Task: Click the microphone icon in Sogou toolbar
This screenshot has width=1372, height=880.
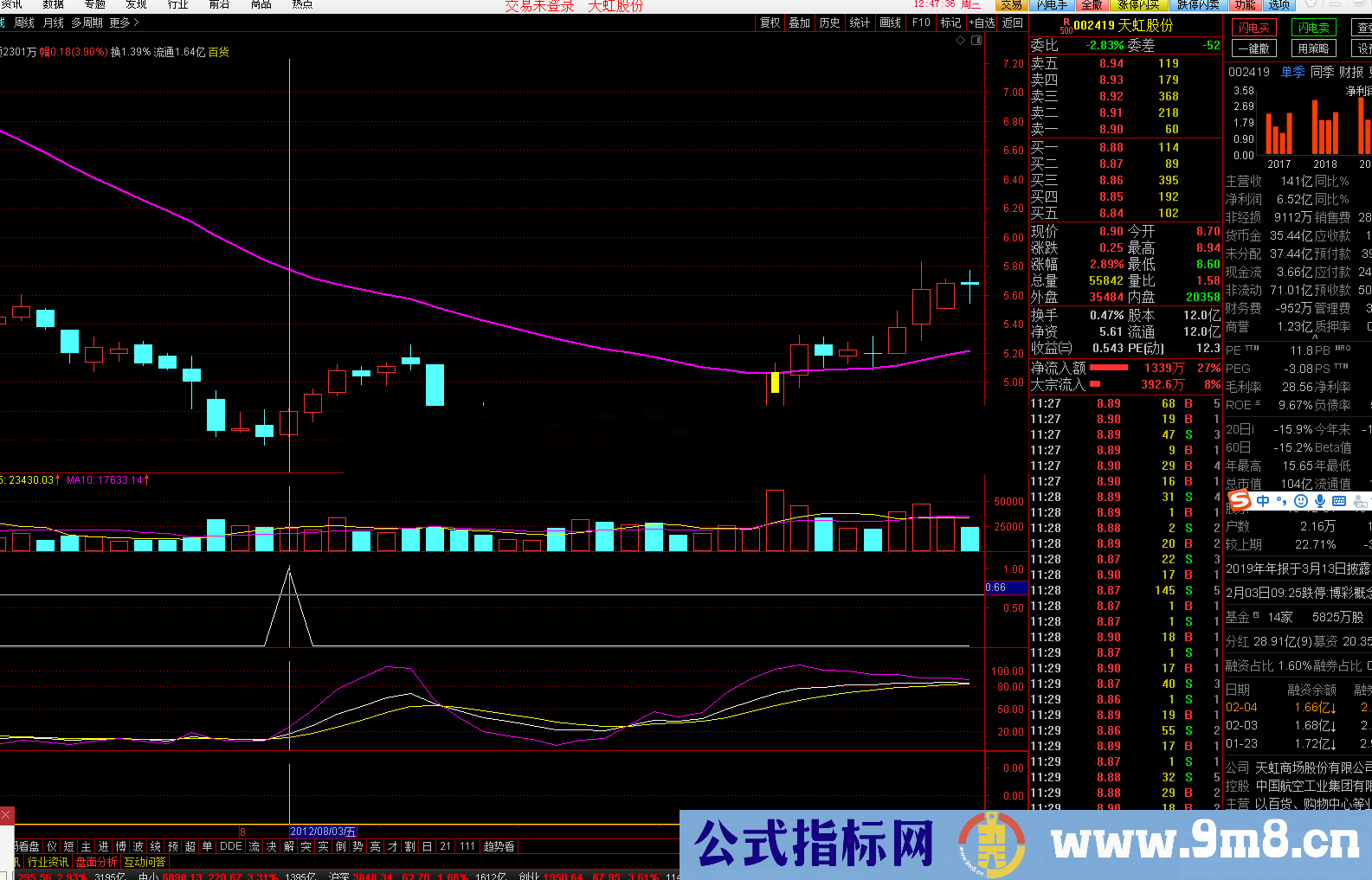Action: (x=1320, y=501)
